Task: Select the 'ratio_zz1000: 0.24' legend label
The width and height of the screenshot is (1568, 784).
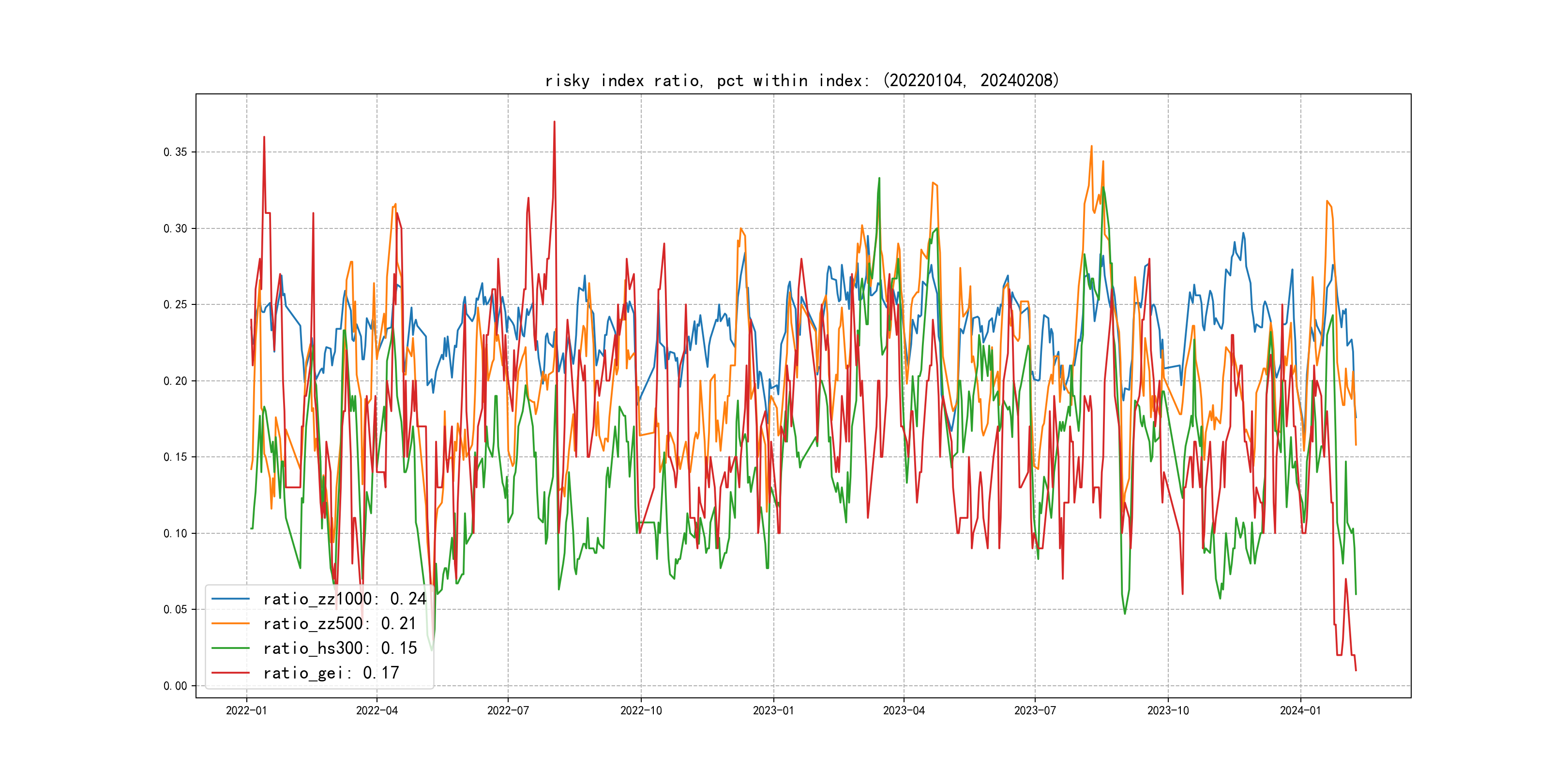Action: click(x=345, y=599)
